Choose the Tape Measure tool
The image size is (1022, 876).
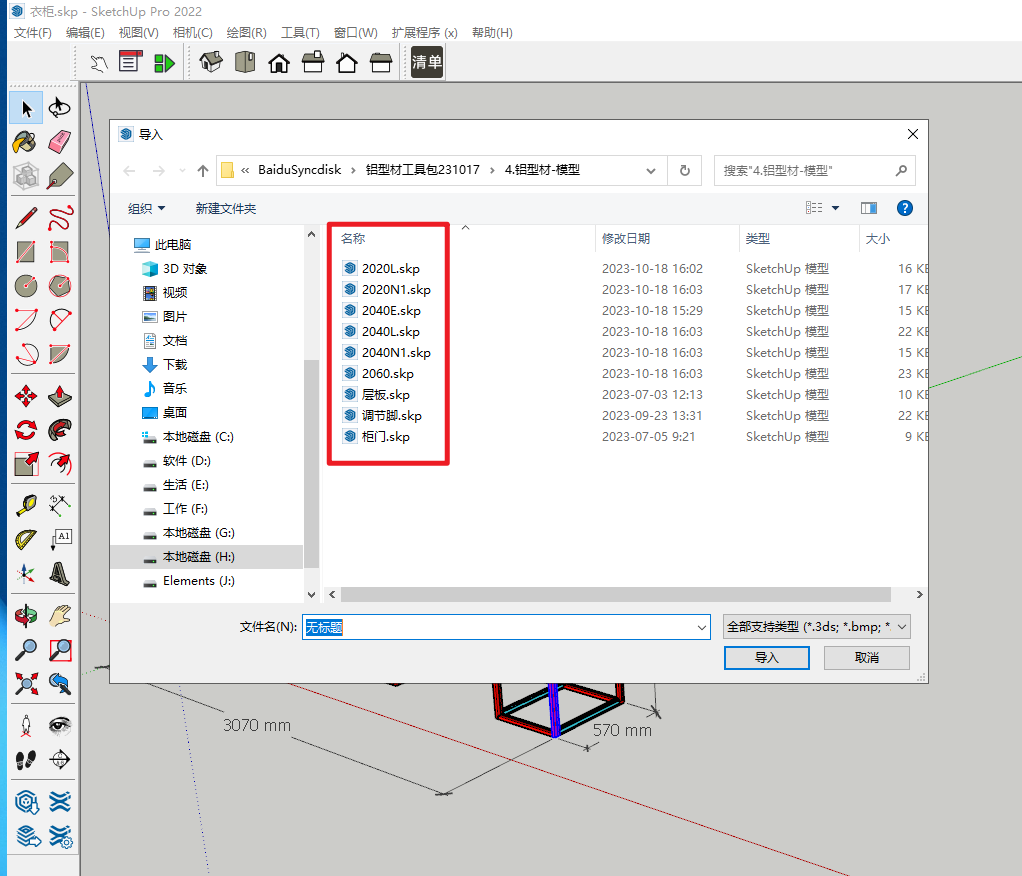point(26,505)
